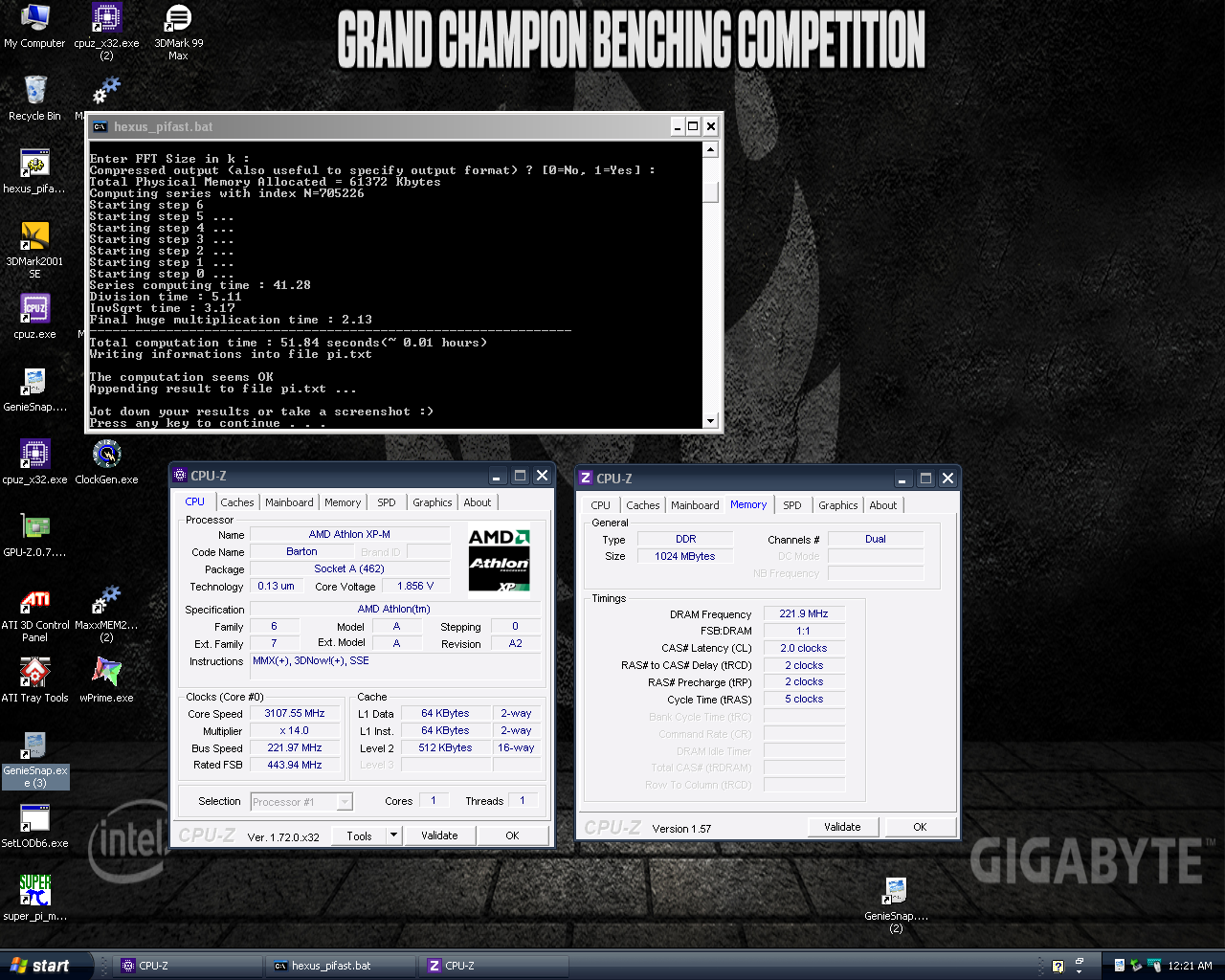Click Rated FSB value 443.94 MHz

click(295, 765)
